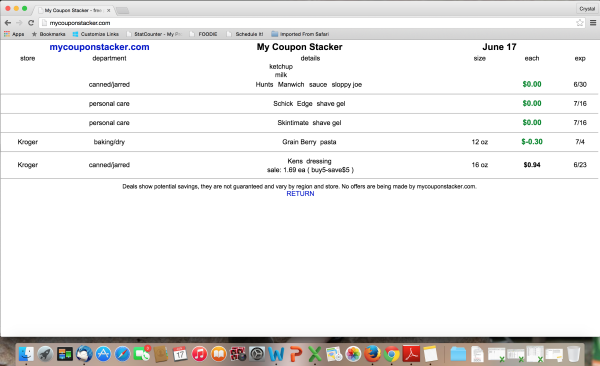
Task: Open the Apps shortcut in bookmarks bar
Action: pos(14,34)
